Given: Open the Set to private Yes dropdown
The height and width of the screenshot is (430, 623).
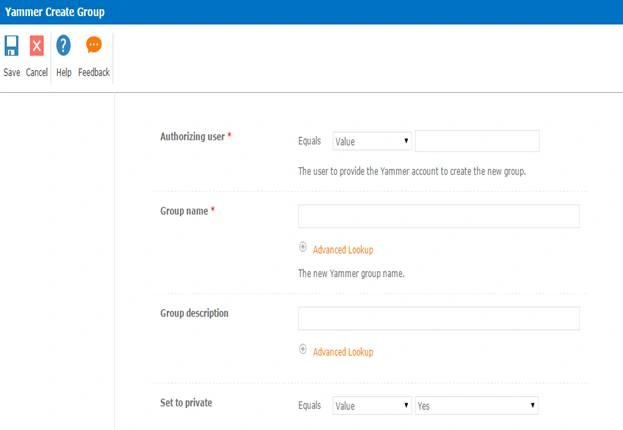Looking at the screenshot, I should [x=477, y=406].
